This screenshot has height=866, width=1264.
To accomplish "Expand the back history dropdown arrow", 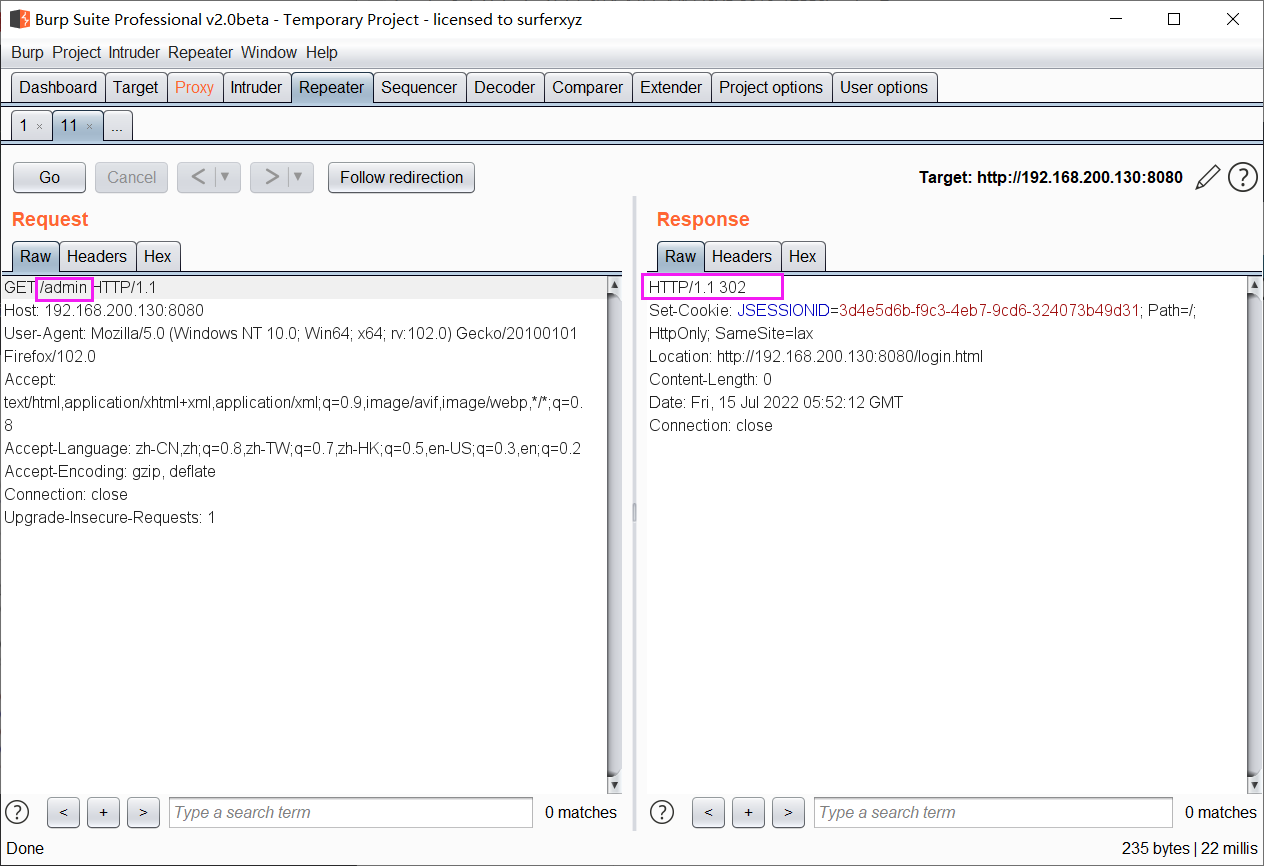I will tap(226, 177).
